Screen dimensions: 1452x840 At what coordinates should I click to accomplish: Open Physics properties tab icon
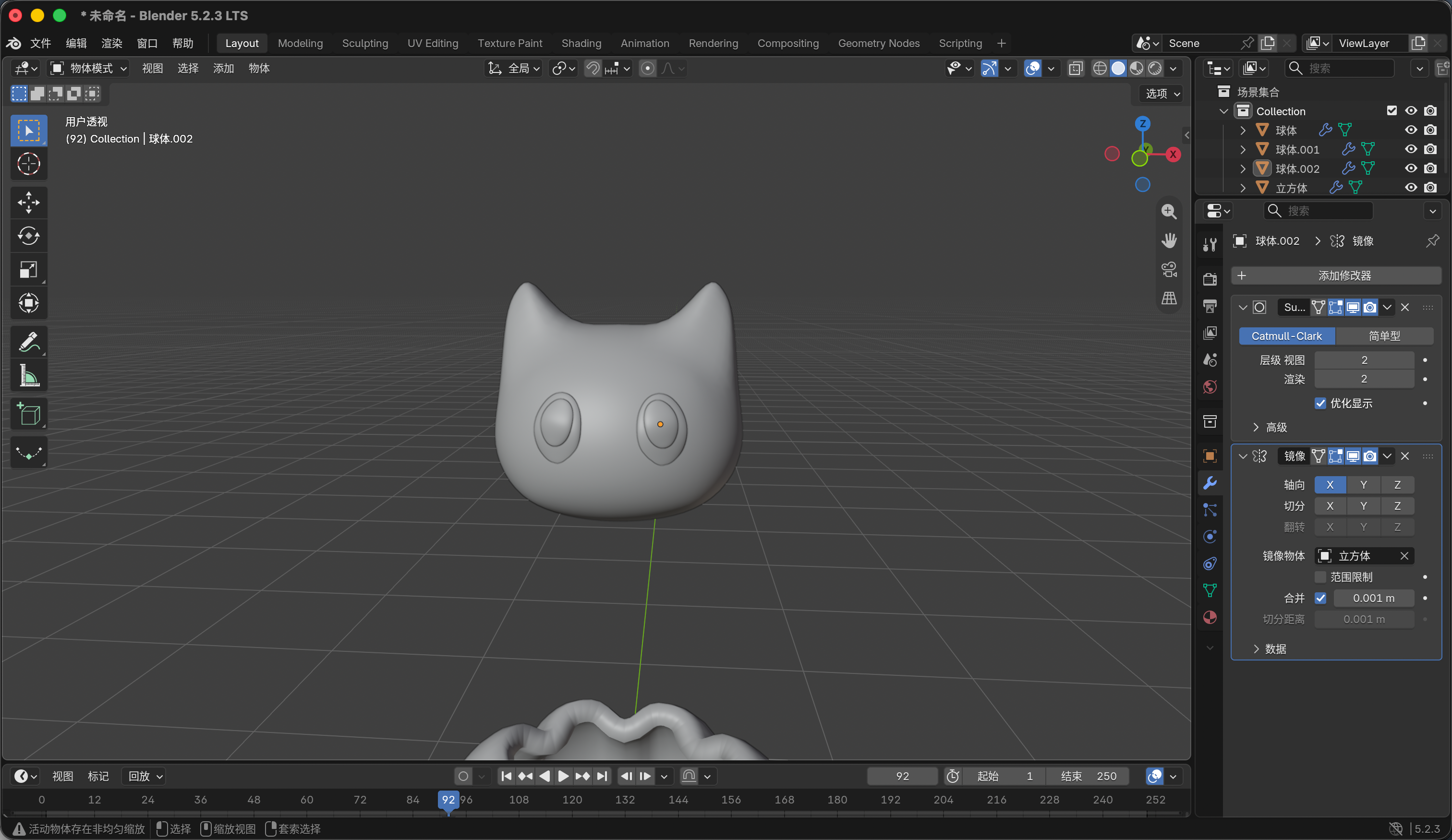pos(1210,537)
